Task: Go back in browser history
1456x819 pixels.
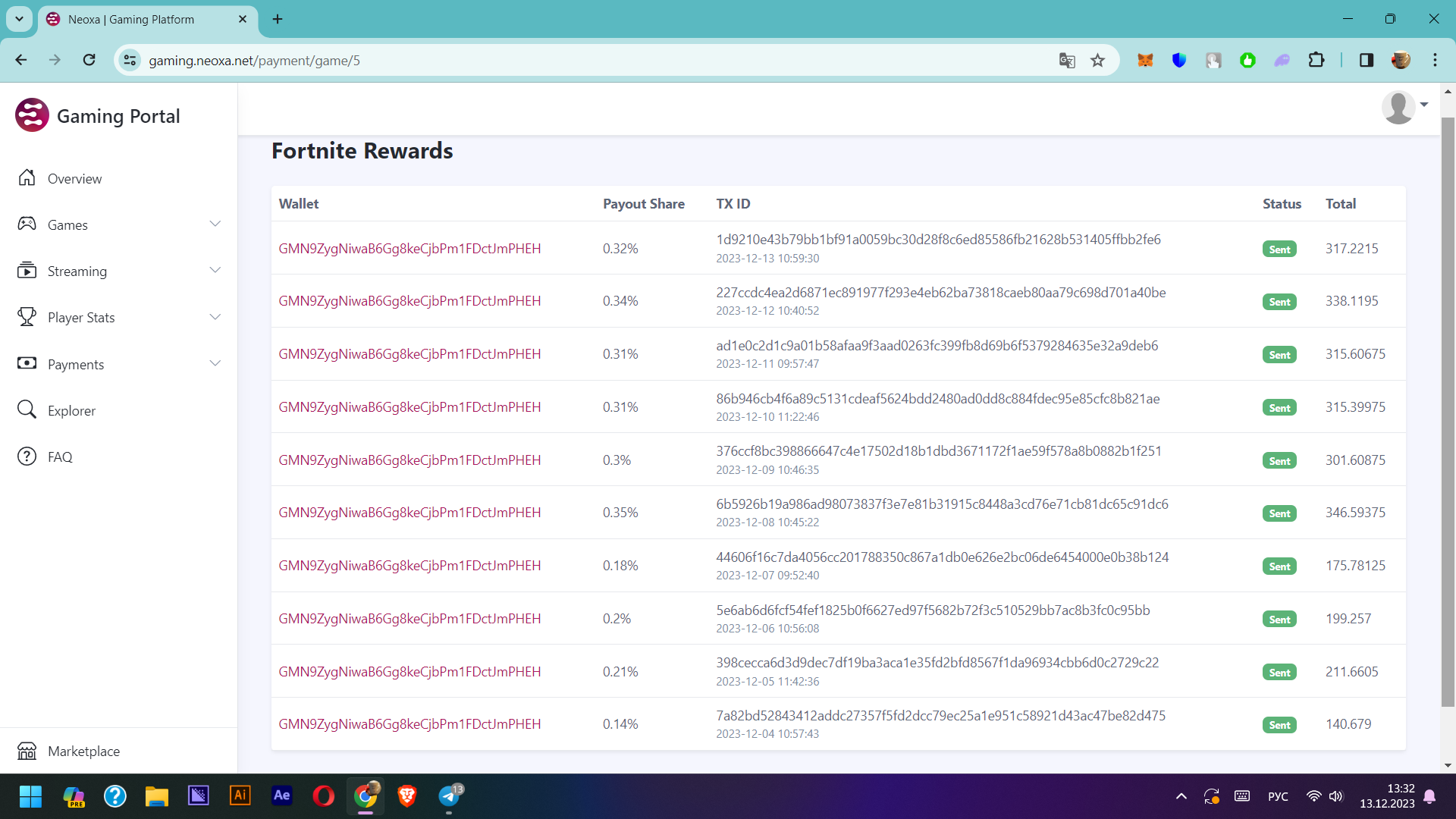Action: [21, 60]
